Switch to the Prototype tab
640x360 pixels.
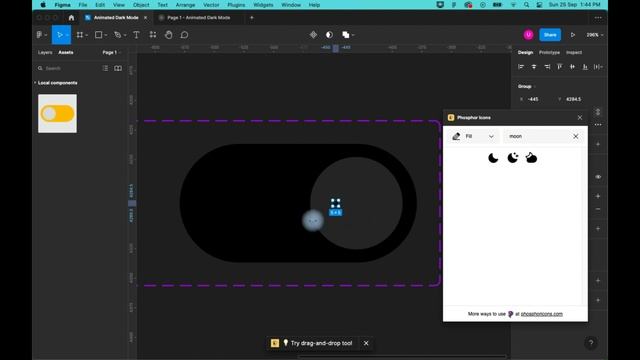click(549, 53)
